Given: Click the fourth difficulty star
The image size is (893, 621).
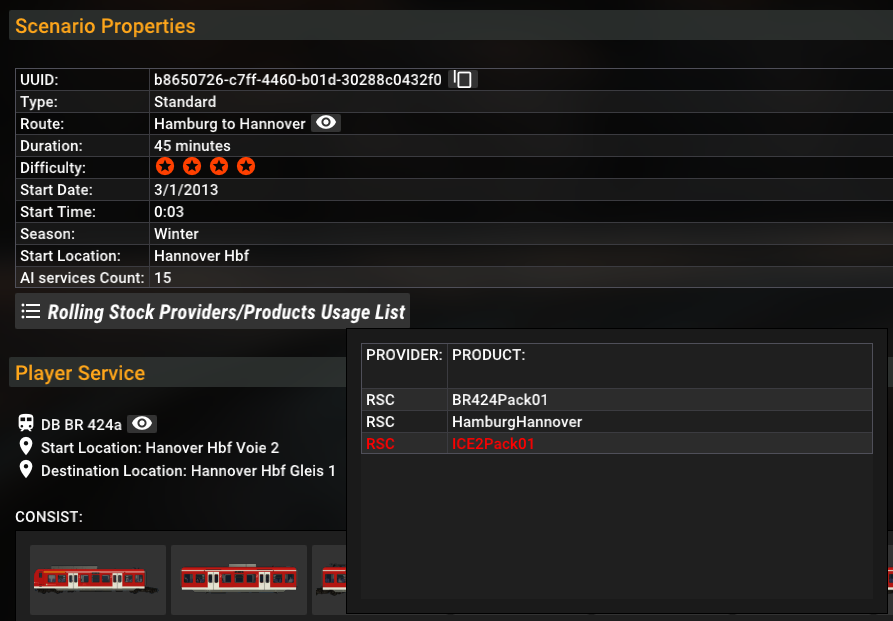Looking at the screenshot, I should click(246, 167).
